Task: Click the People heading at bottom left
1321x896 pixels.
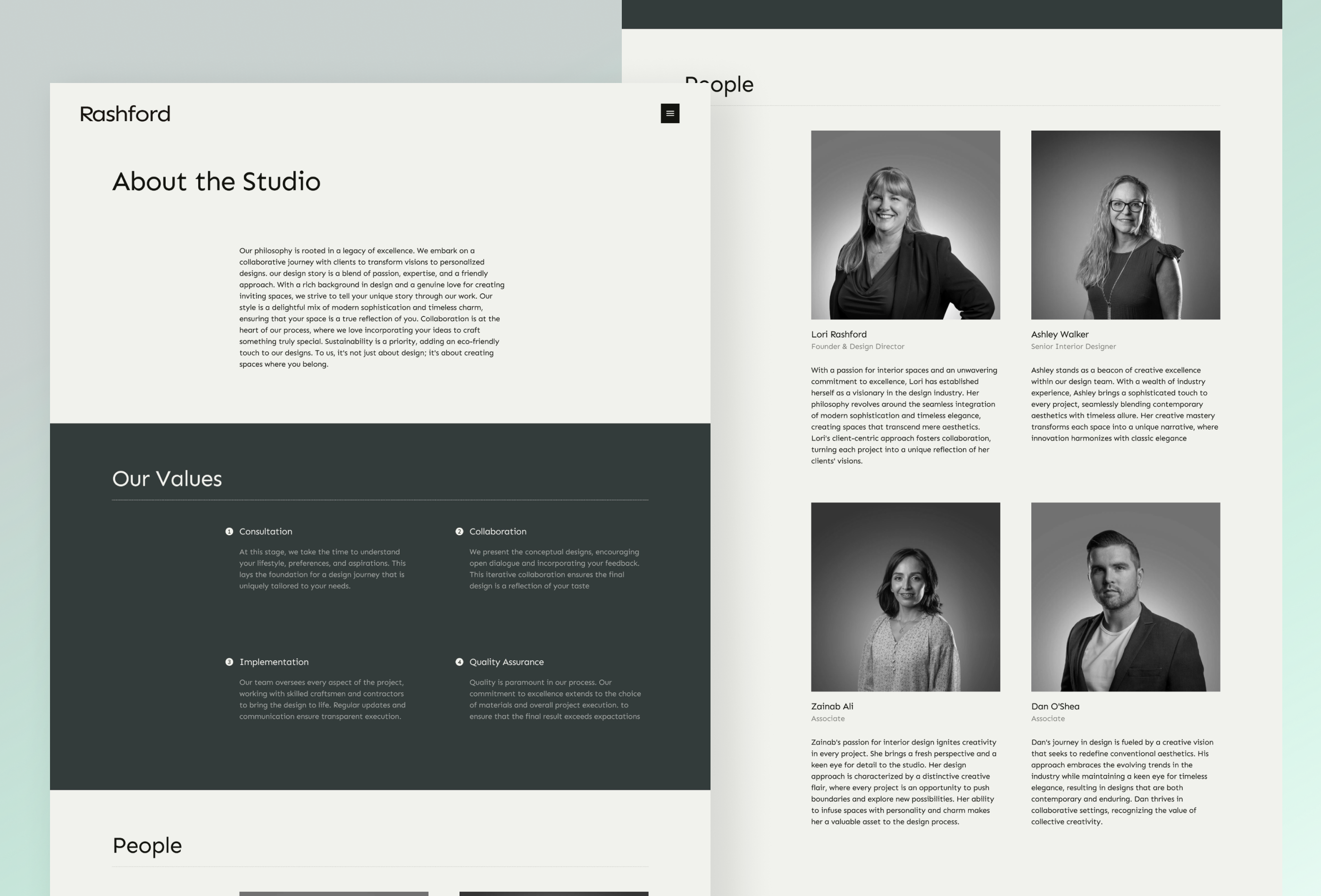Action: click(147, 846)
